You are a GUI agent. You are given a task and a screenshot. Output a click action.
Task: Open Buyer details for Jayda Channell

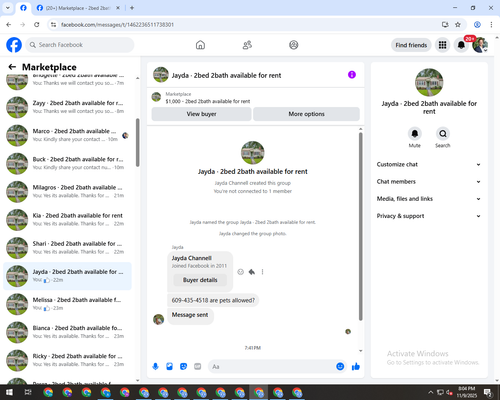[200, 280]
